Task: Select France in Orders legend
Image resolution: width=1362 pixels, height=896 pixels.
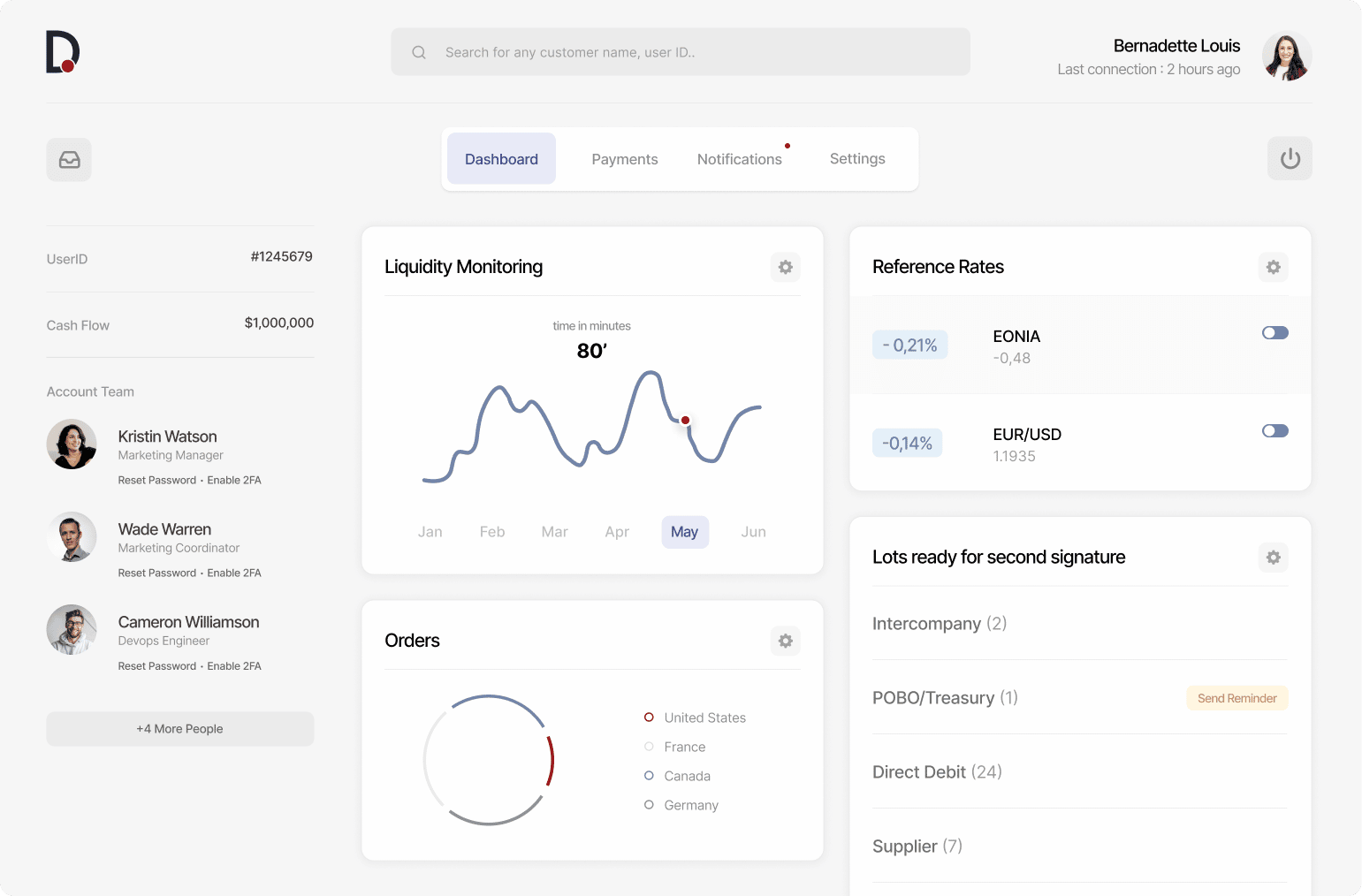Action: pos(675,747)
